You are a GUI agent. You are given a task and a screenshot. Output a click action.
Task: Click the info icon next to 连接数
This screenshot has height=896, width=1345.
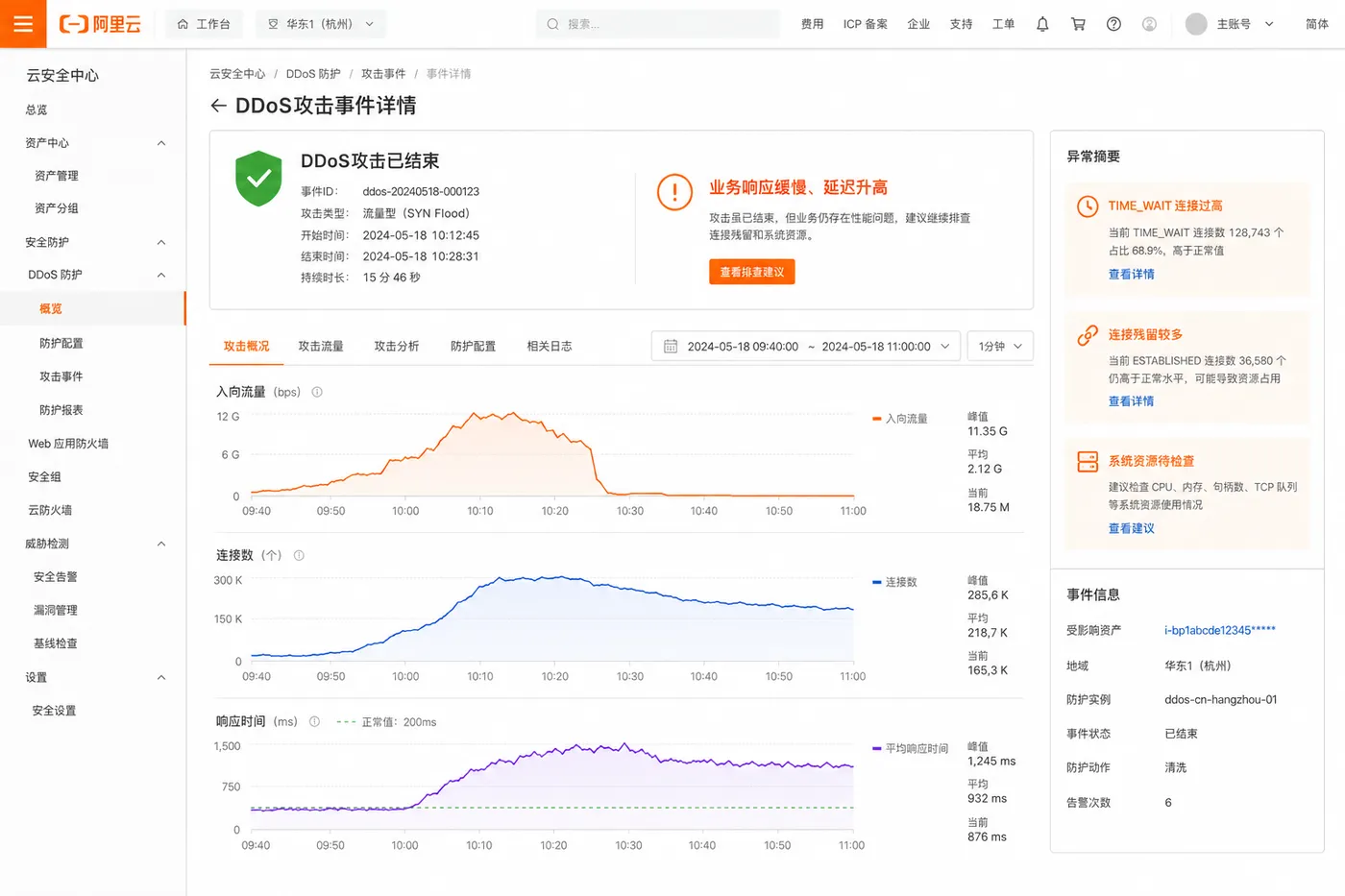tap(299, 555)
